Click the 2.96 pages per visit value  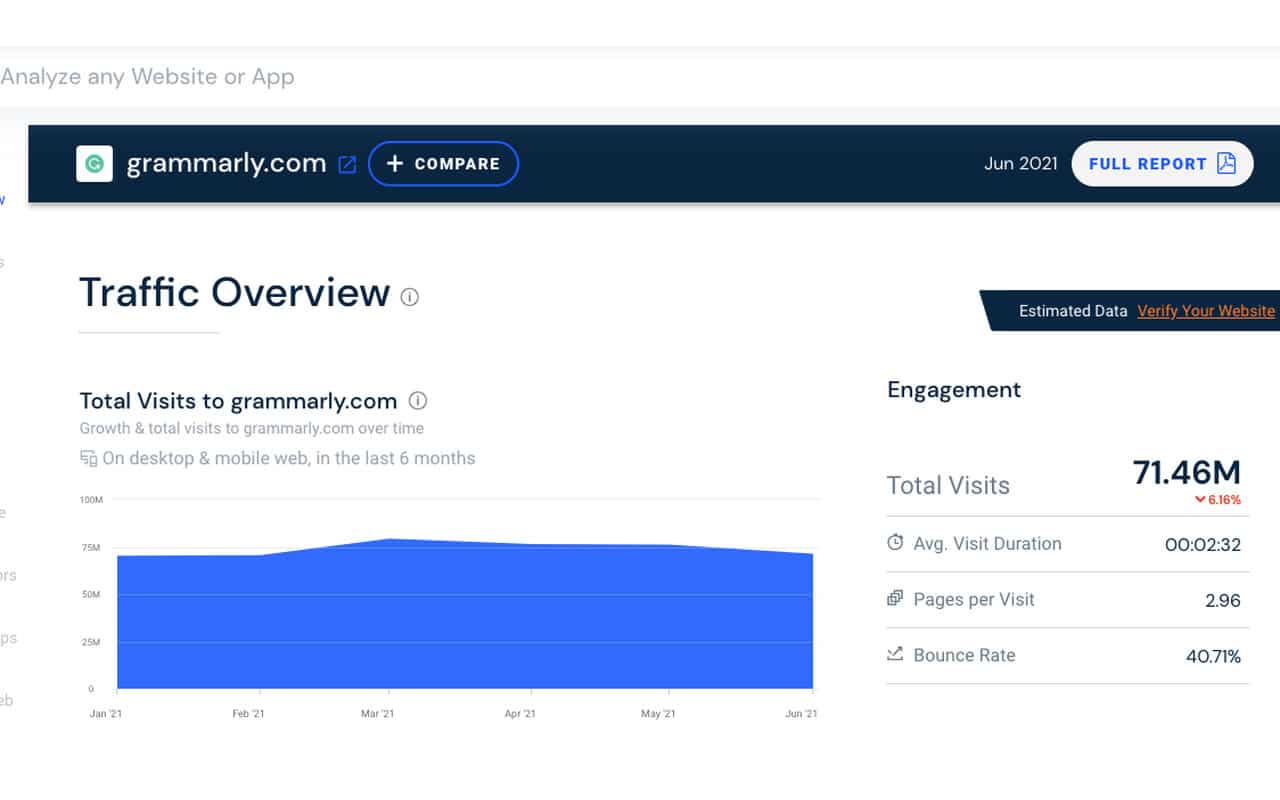[1223, 601]
